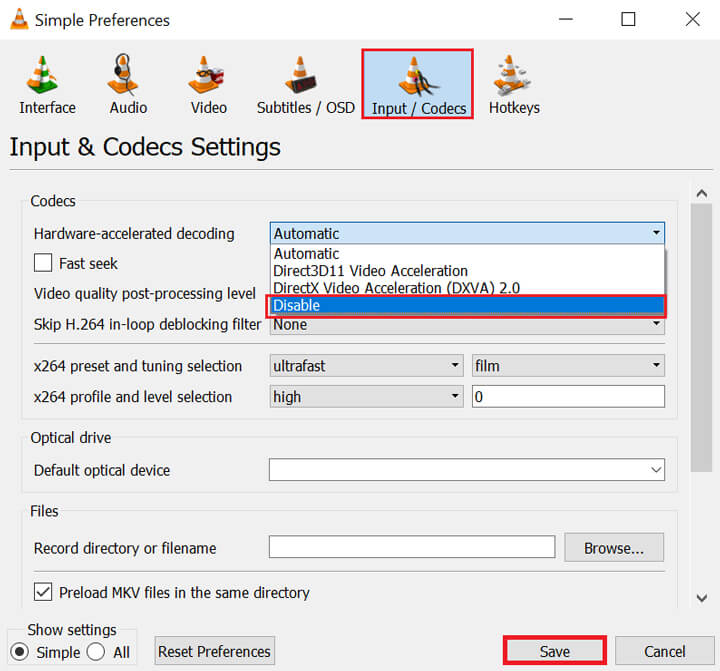The height and width of the screenshot is (671, 720).
Task: Collapse the Hardware-accelerated decoding combo box
Action: [x=467, y=233]
